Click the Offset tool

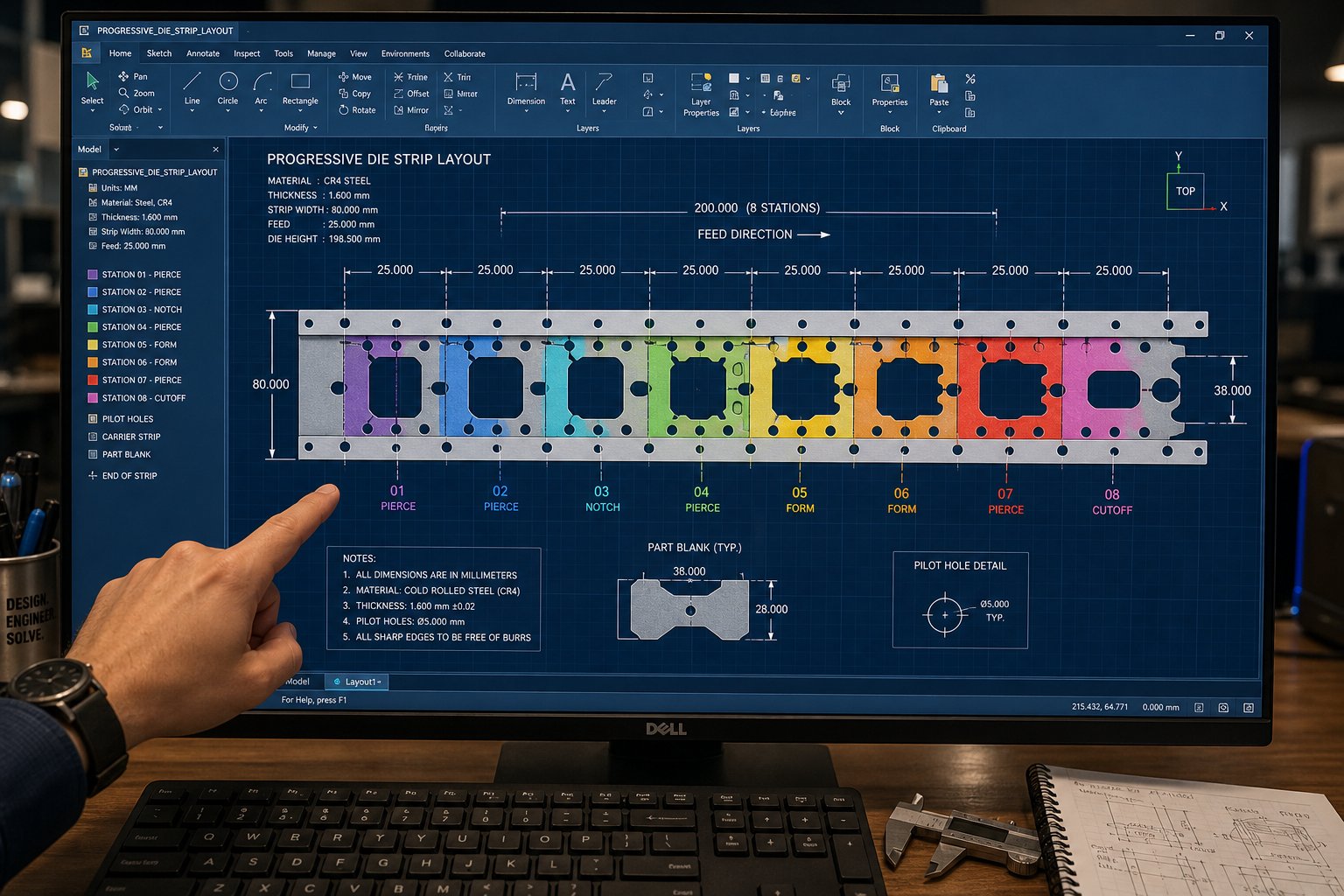click(411, 94)
